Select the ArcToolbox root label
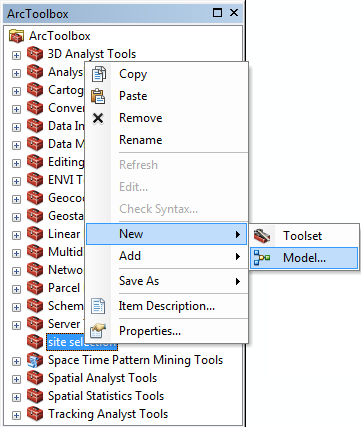Viewport: 361px width, 427px height. pos(60,36)
